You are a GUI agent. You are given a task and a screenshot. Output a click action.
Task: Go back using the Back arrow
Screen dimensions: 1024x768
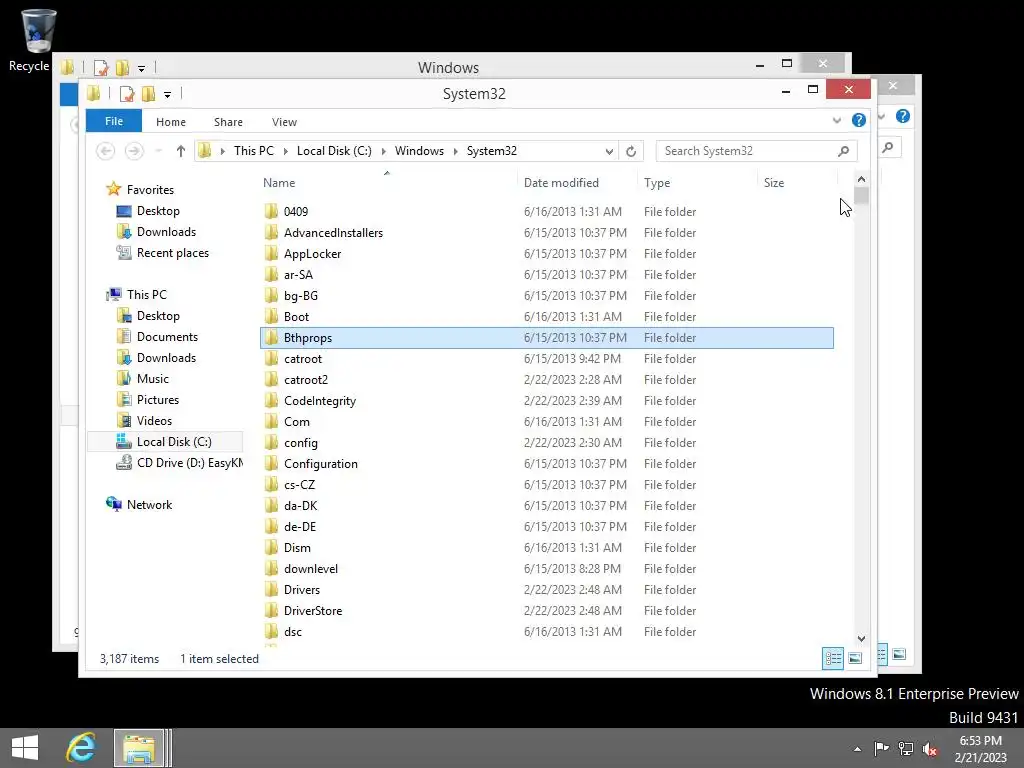tap(105, 152)
